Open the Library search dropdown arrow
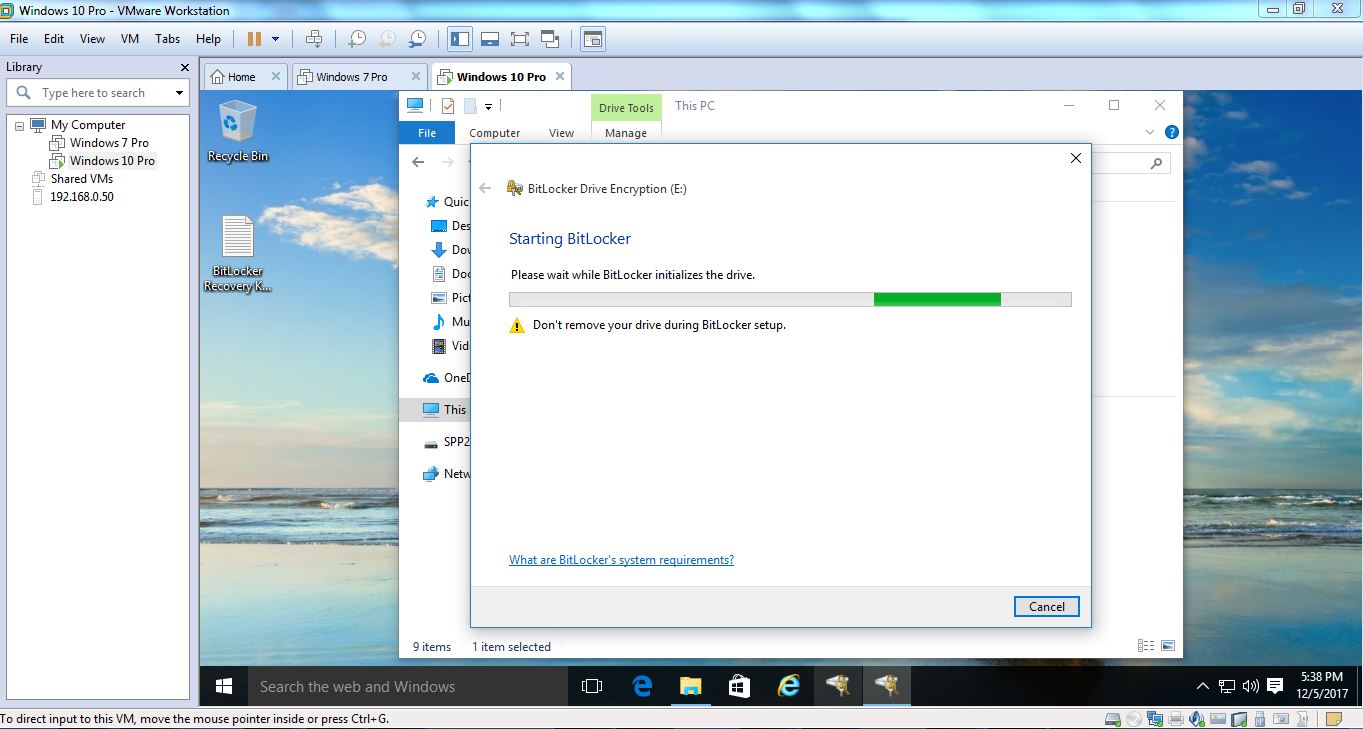This screenshot has width=1363, height=729. pyautogui.click(x=177, y=92)
